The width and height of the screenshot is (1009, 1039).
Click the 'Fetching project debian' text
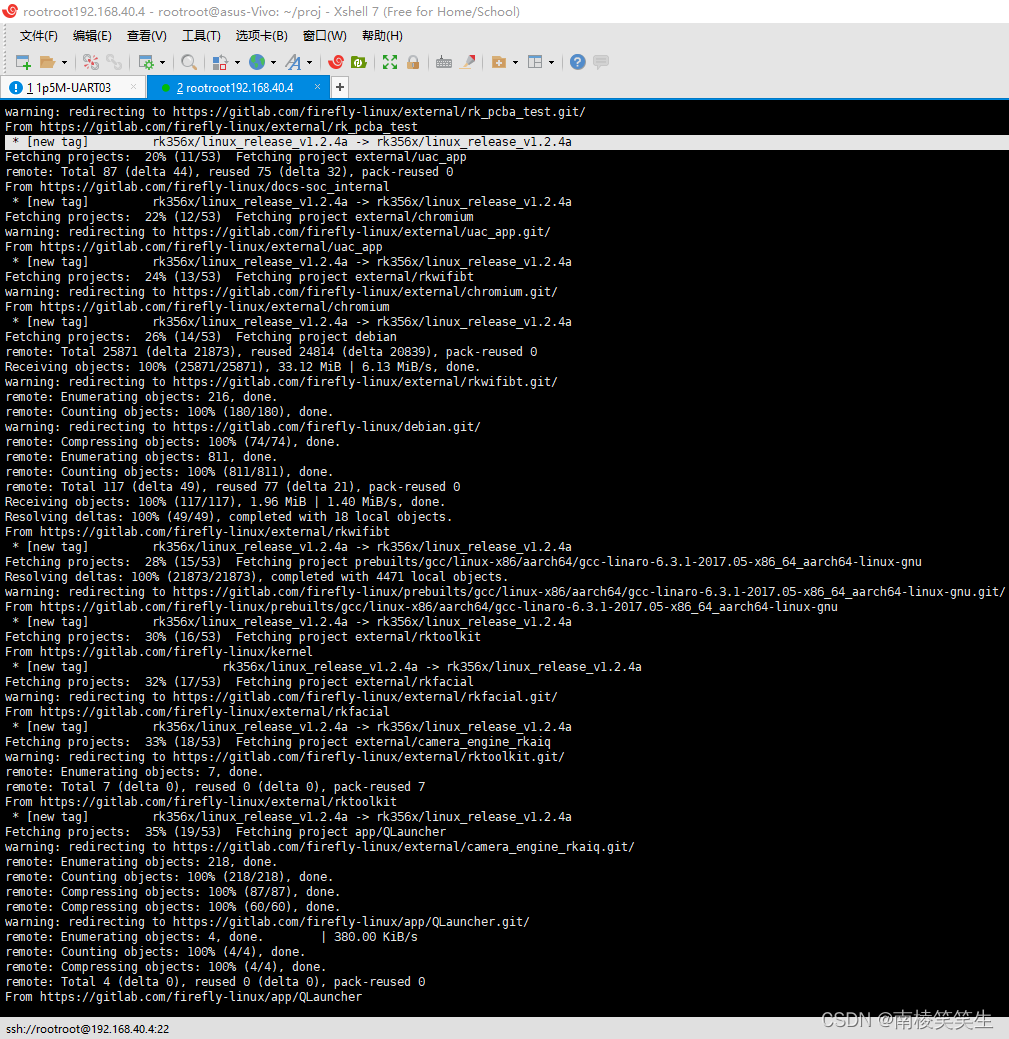pyautogui.click(x=316, y=337)
